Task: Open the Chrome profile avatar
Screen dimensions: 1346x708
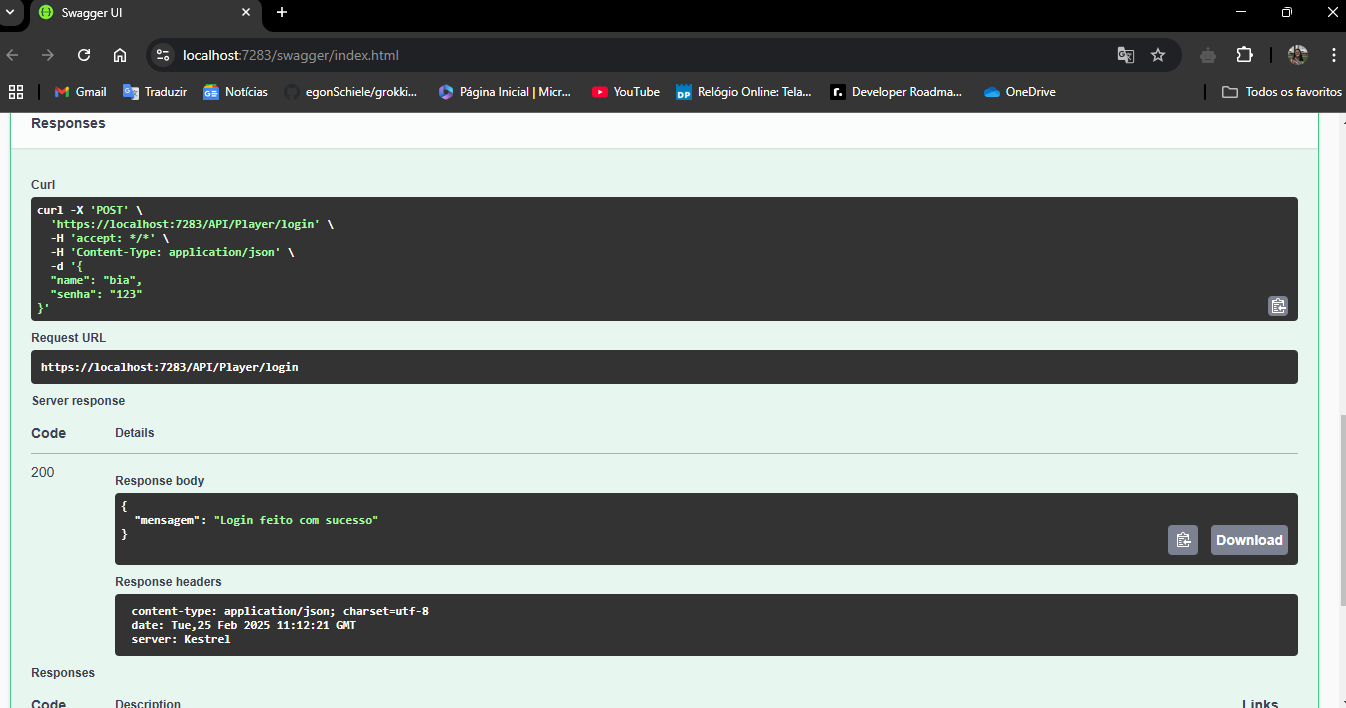Action: pyautogui.click(x=1298, y=55)
